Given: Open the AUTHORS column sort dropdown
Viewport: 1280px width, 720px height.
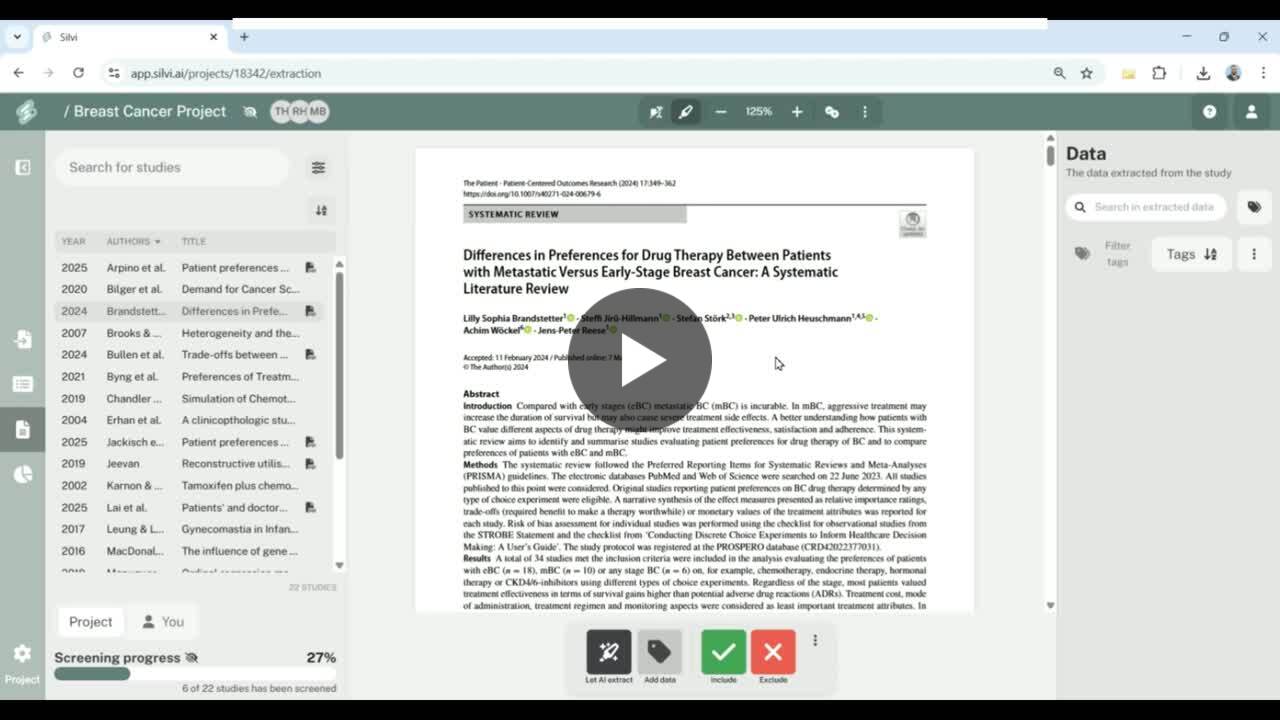Looking at the screenshot, I should (x=133, y=241).
